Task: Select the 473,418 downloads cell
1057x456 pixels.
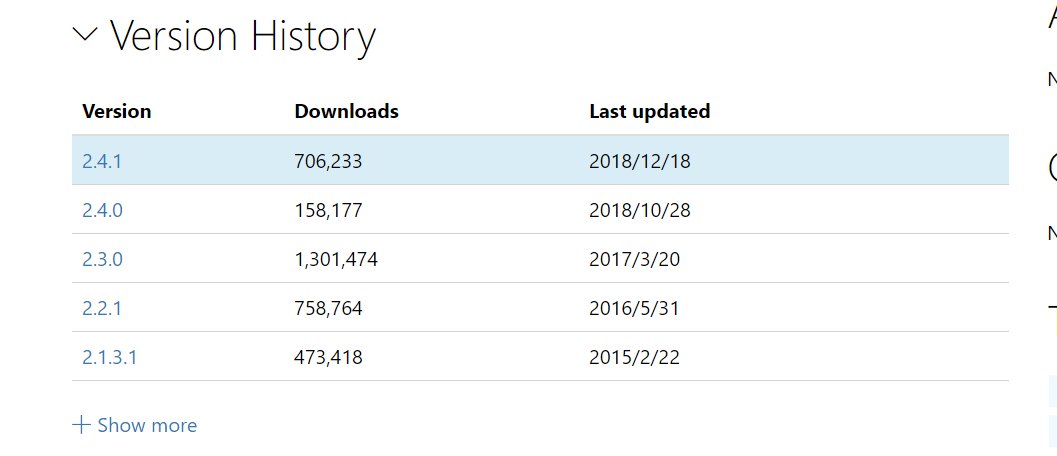Action: [328, 357]
